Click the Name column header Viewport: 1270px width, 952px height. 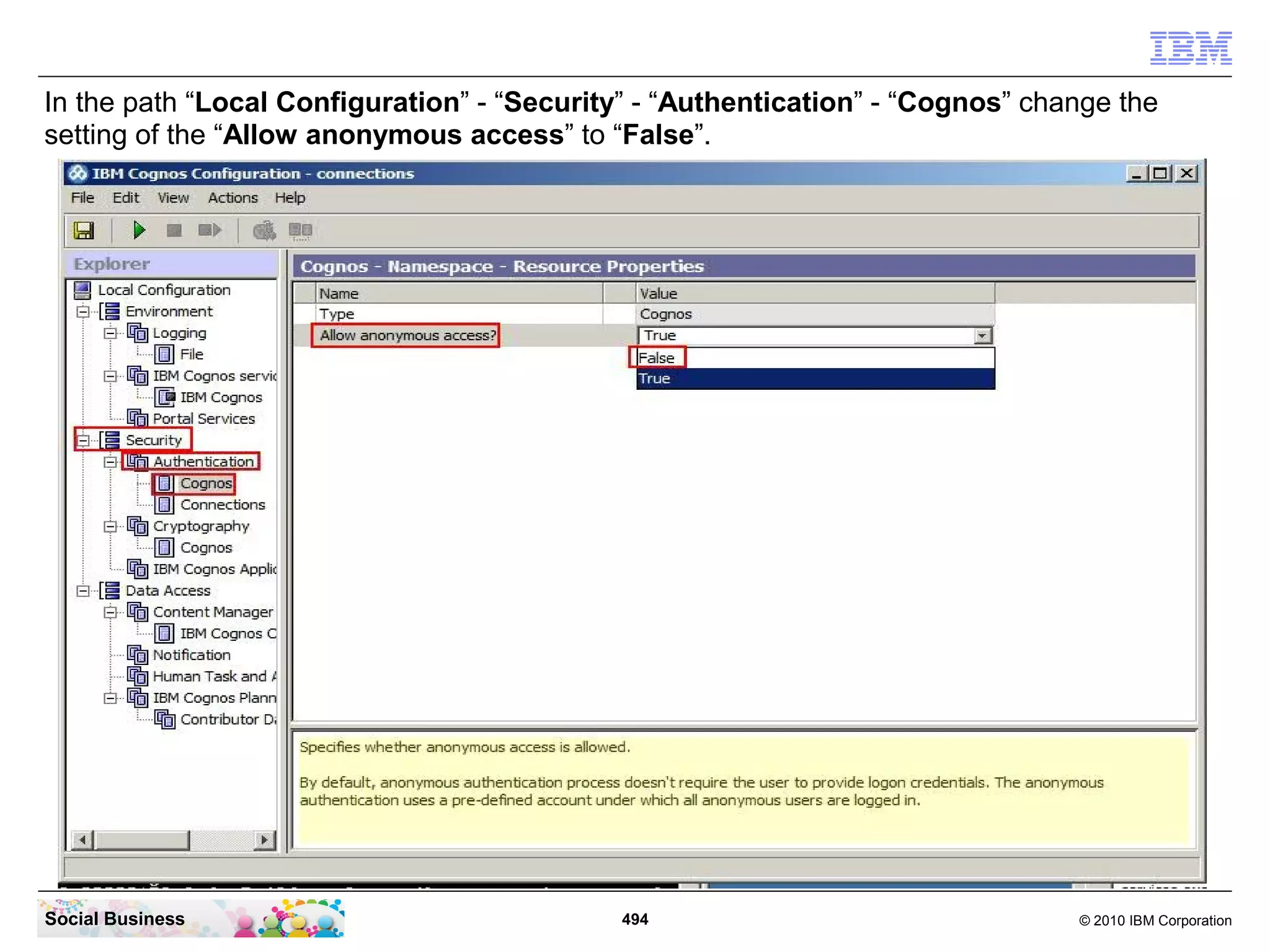pos(460,293)
